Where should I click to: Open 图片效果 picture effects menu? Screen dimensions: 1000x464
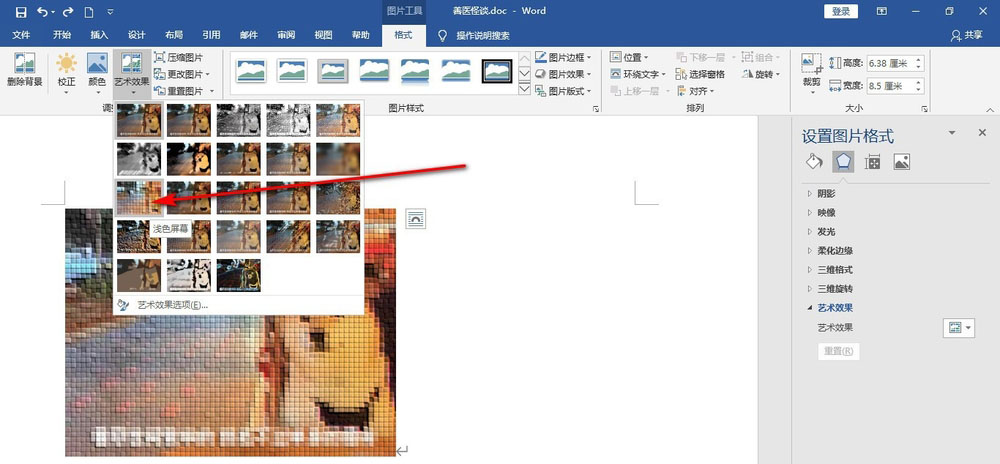(x=564, y=74)
